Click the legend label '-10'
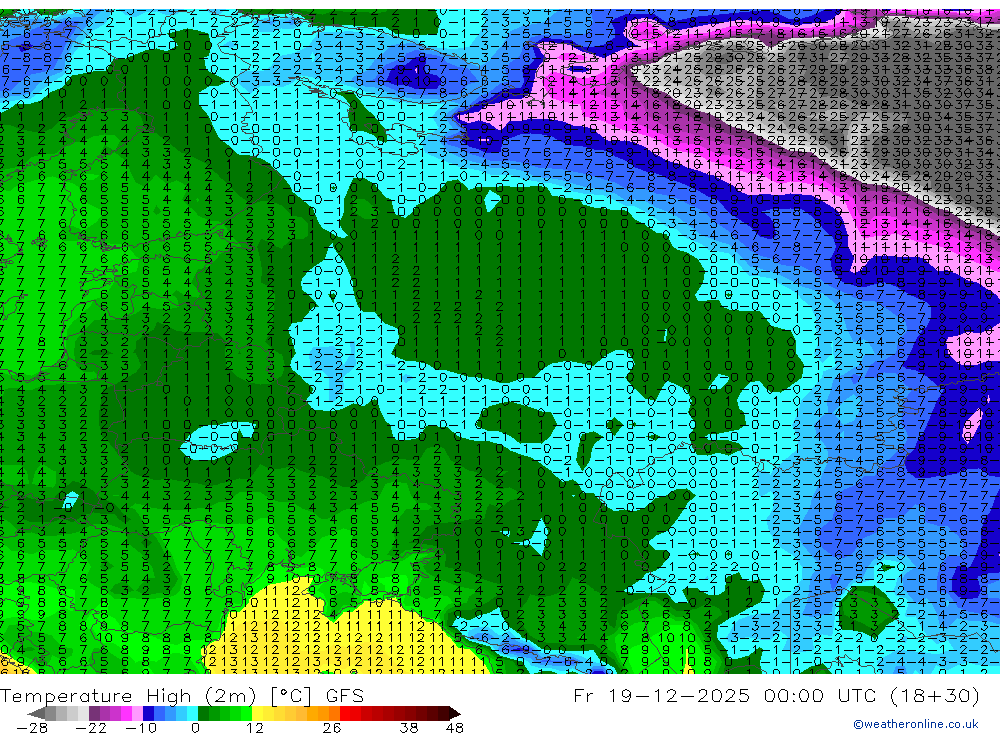1000x733 pixels. coord(141,727)
